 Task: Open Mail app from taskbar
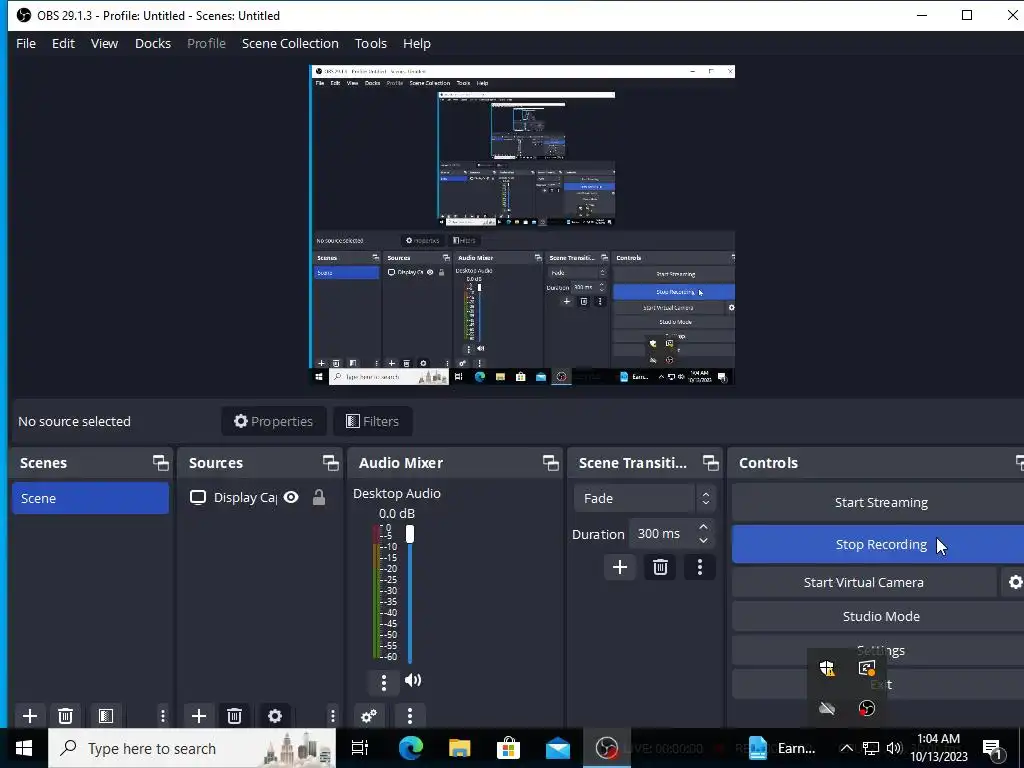pos(558,748)
